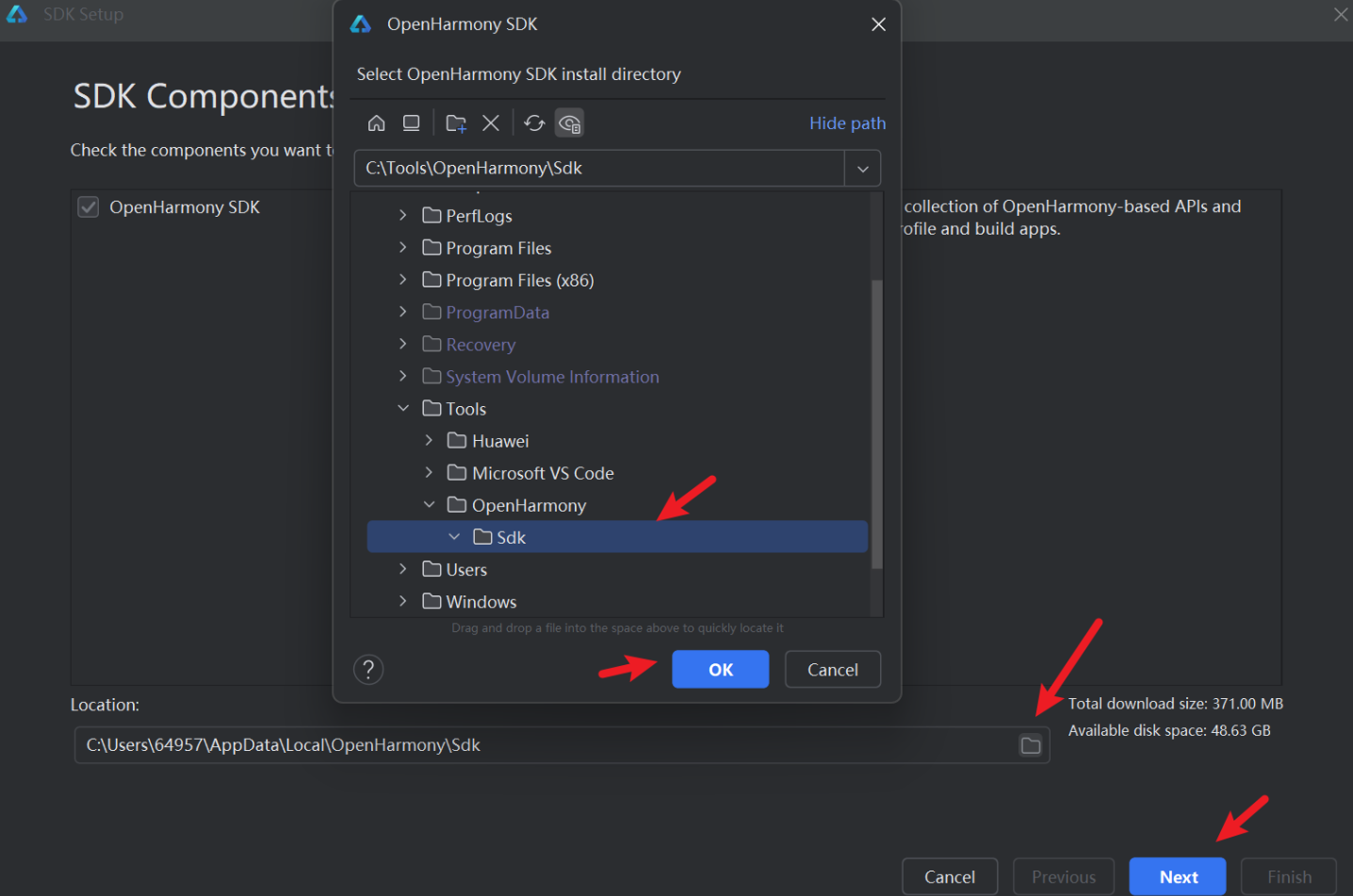1353x896 pixels.
Task: Expand the Program Files folder node
Action: point(403,248)
